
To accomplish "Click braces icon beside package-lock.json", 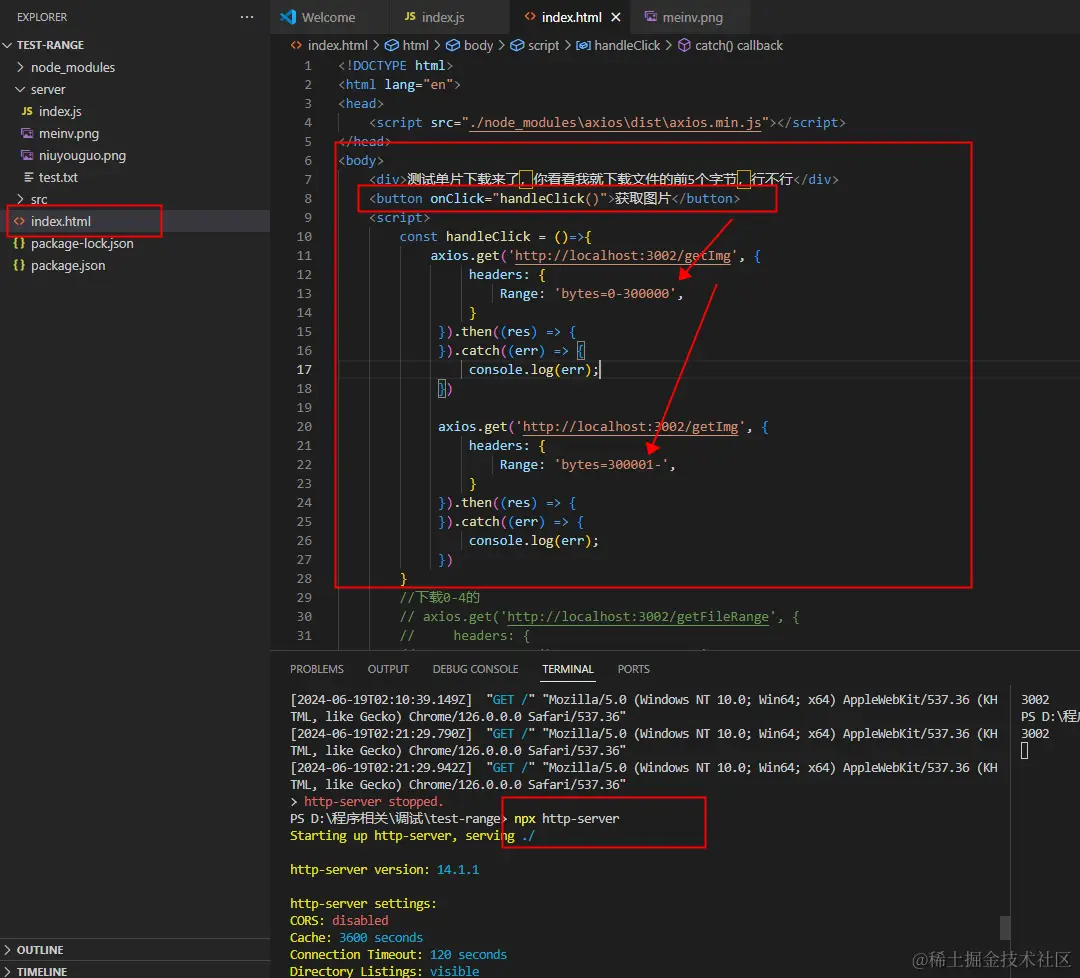I will tap(19, 243).
